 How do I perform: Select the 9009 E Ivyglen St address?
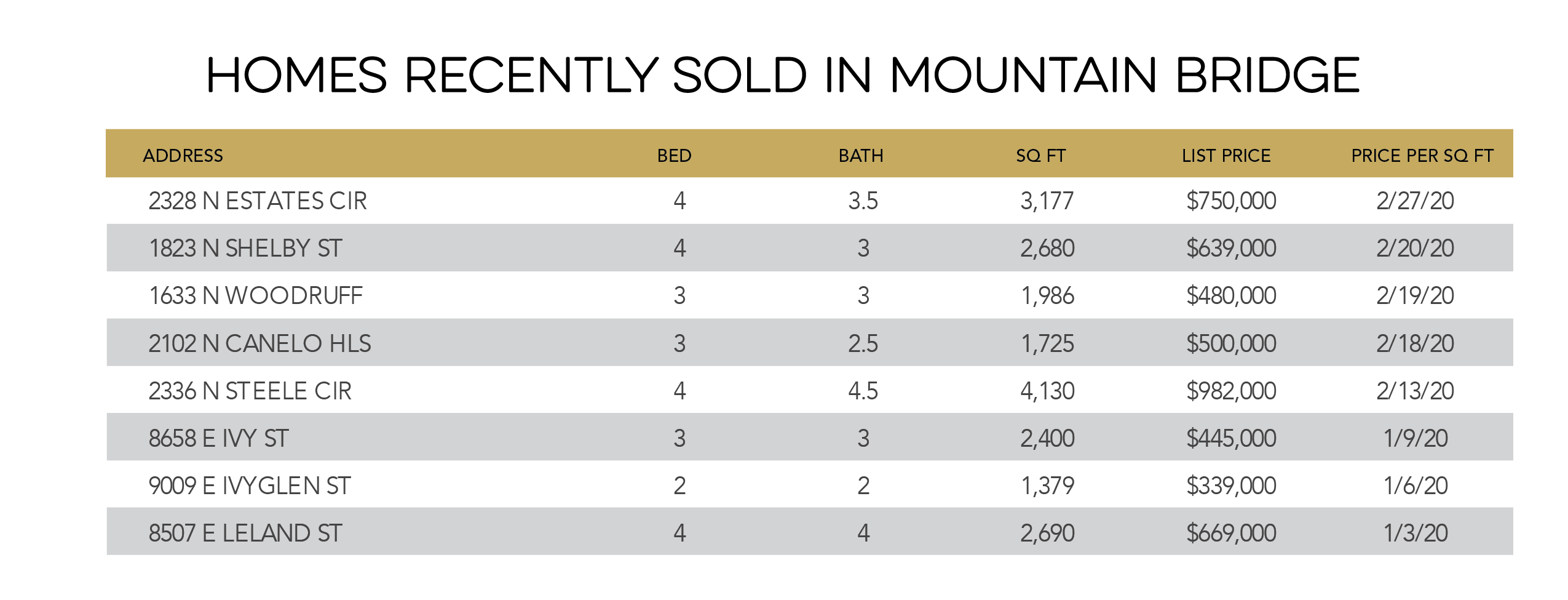(x=249, y=486)
